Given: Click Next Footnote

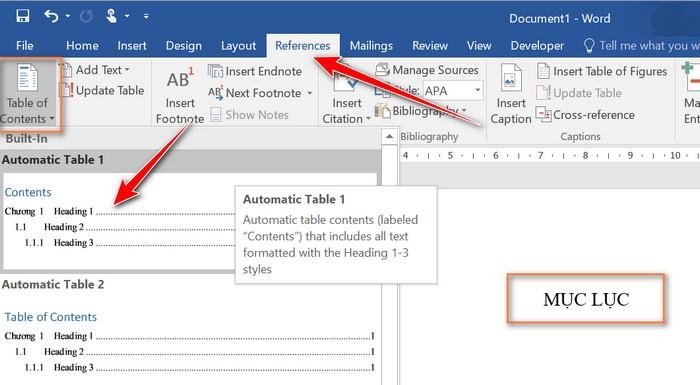Looking at the screenshot, I should pyautogui.click(x=256, y=93).
